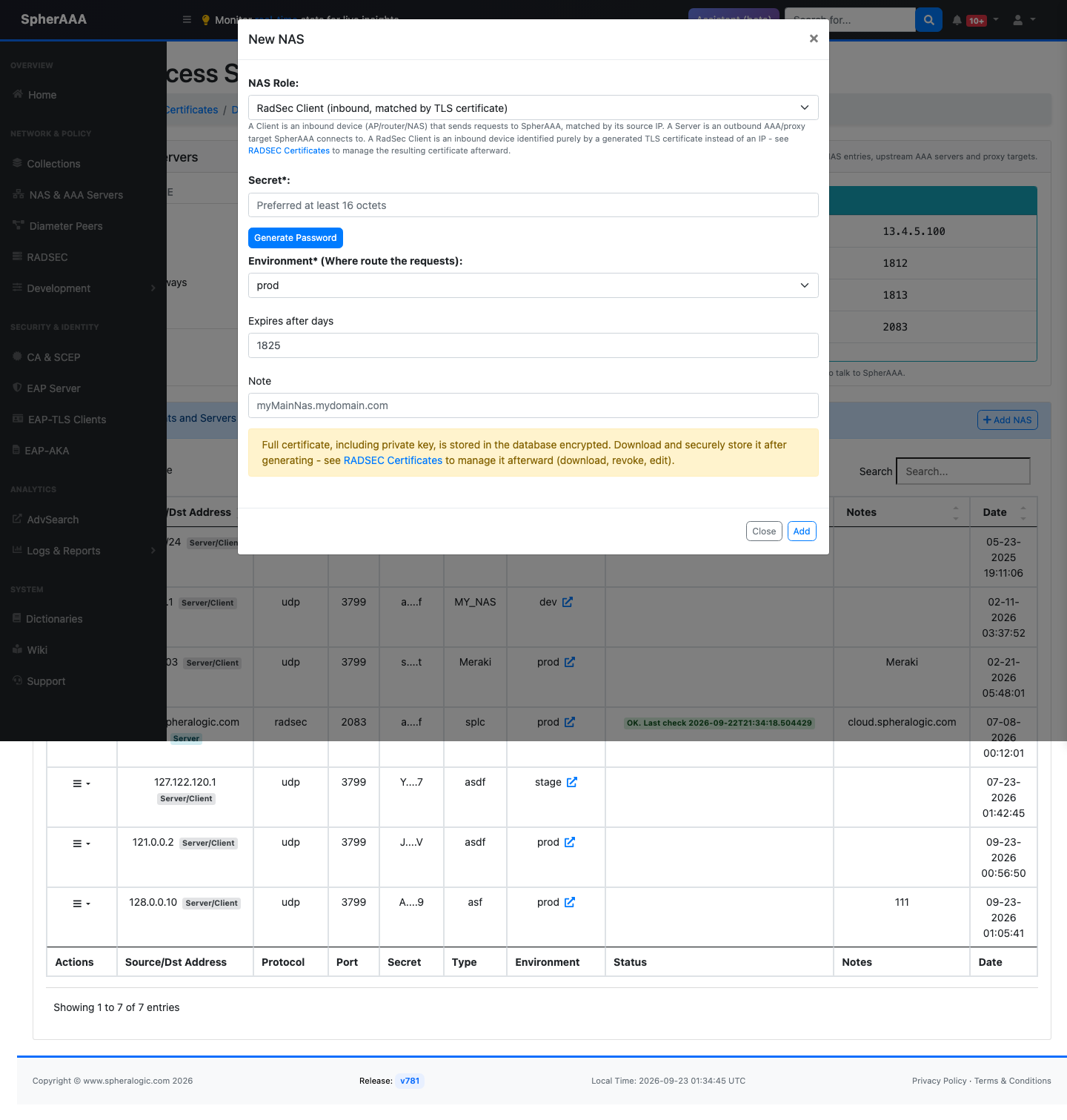The image size is (1067, 1120).
Task: Click Add to create the NAS
Action: click(802, 531)
